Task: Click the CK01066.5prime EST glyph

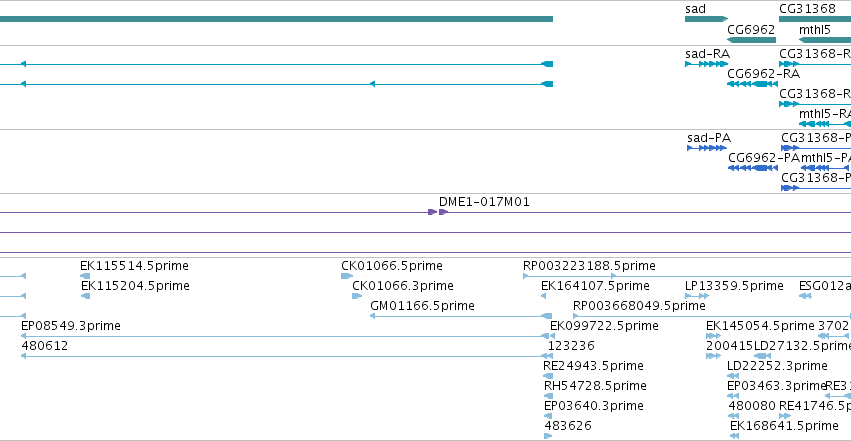Action: pos(347,276)
